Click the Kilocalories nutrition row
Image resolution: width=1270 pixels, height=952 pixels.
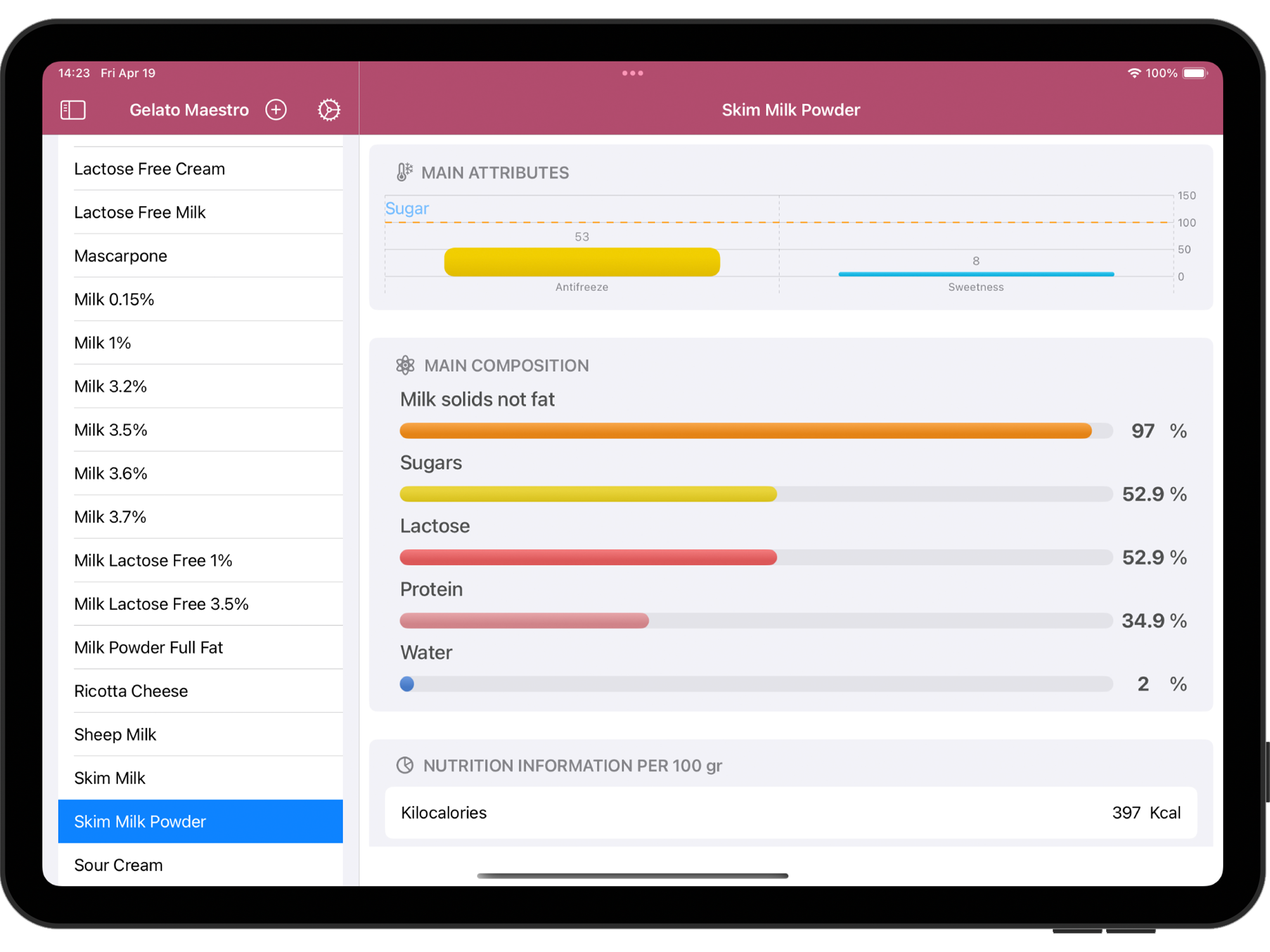pyautogui.click(x=791, y=813)
